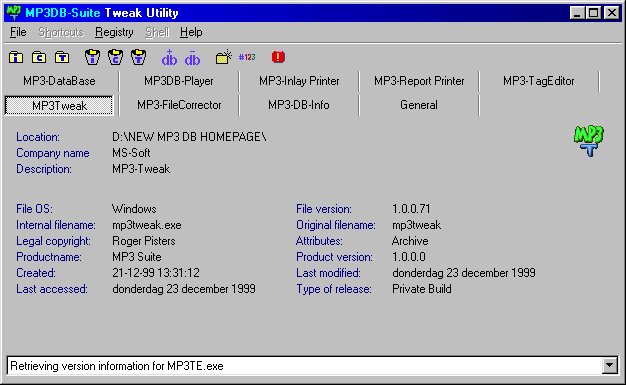Click the folder icon marked with letter C
The height and width of the screenshot is (385, 626).
[x=39, y=58]
